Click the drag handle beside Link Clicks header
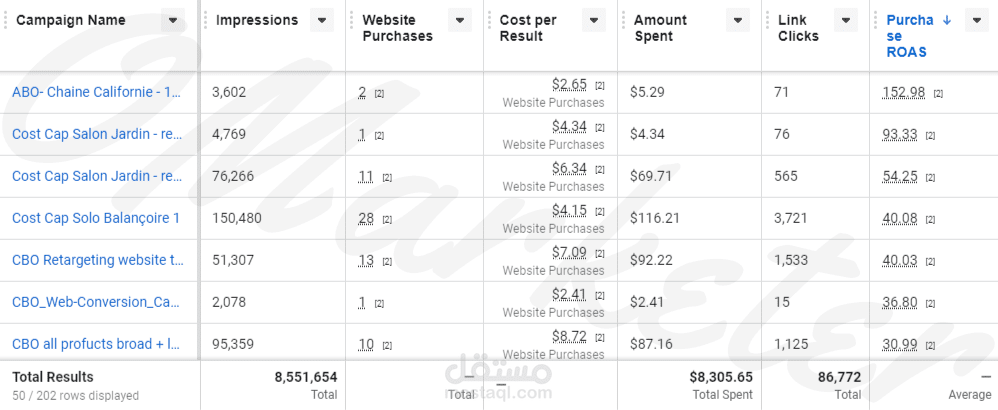998x410 pixels. coord(767,20)
